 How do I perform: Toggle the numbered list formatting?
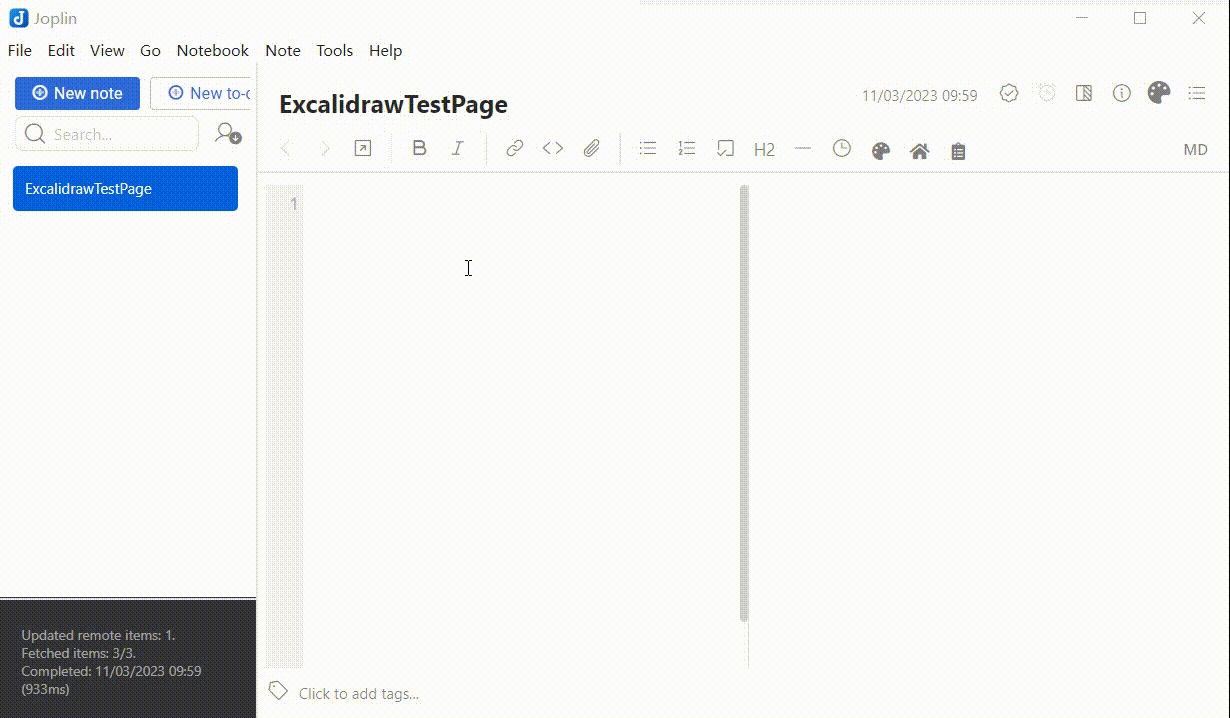coord(686,147)
